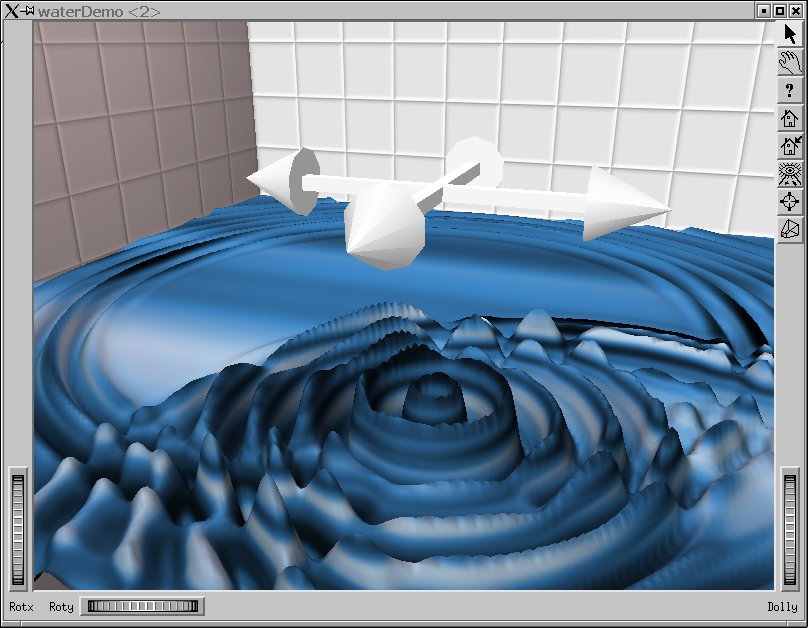Image resolution: width=808 pixels, height=628 pixels.
Task: Close the waterDemo window
Action: point(795,11)
